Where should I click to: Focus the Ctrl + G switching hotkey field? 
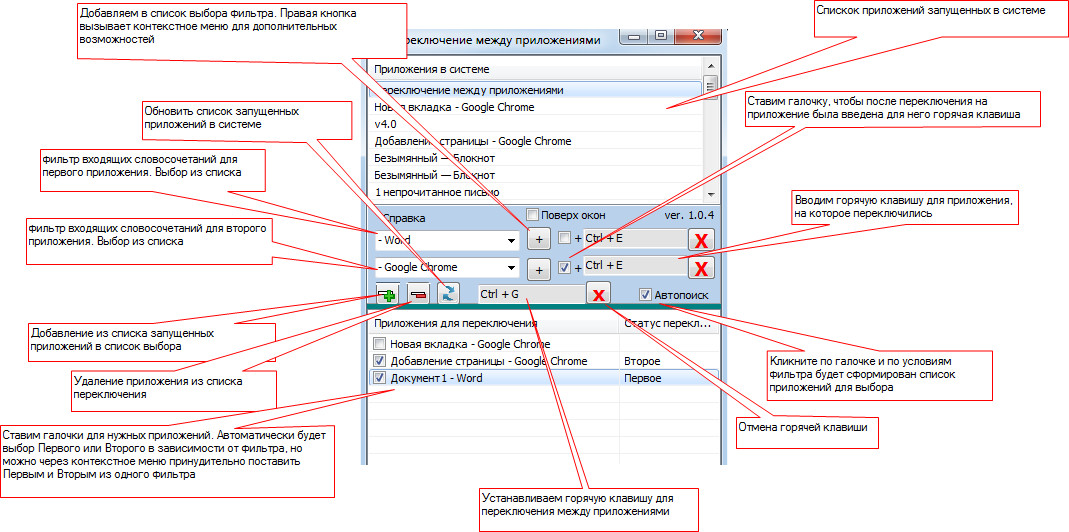(x=532, y=295)
